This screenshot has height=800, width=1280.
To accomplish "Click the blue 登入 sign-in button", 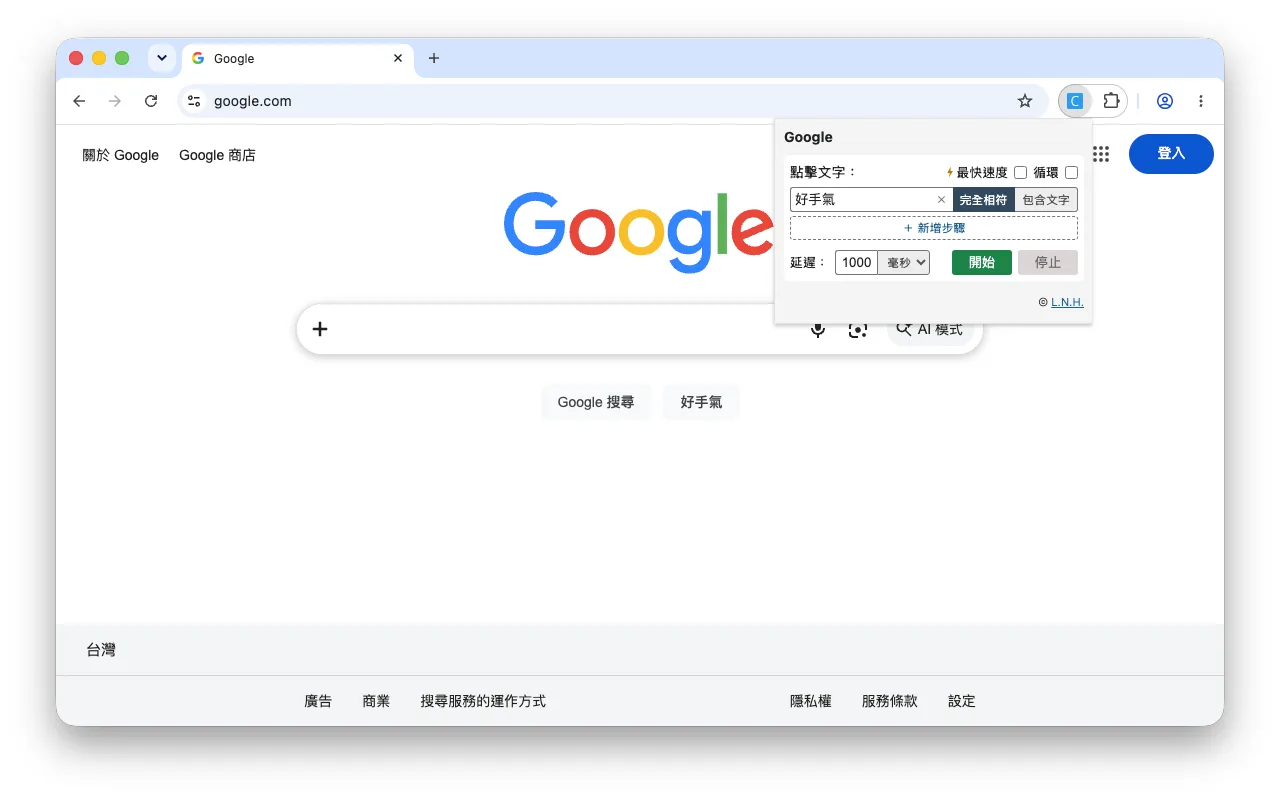I will [x=1171, y=154].
